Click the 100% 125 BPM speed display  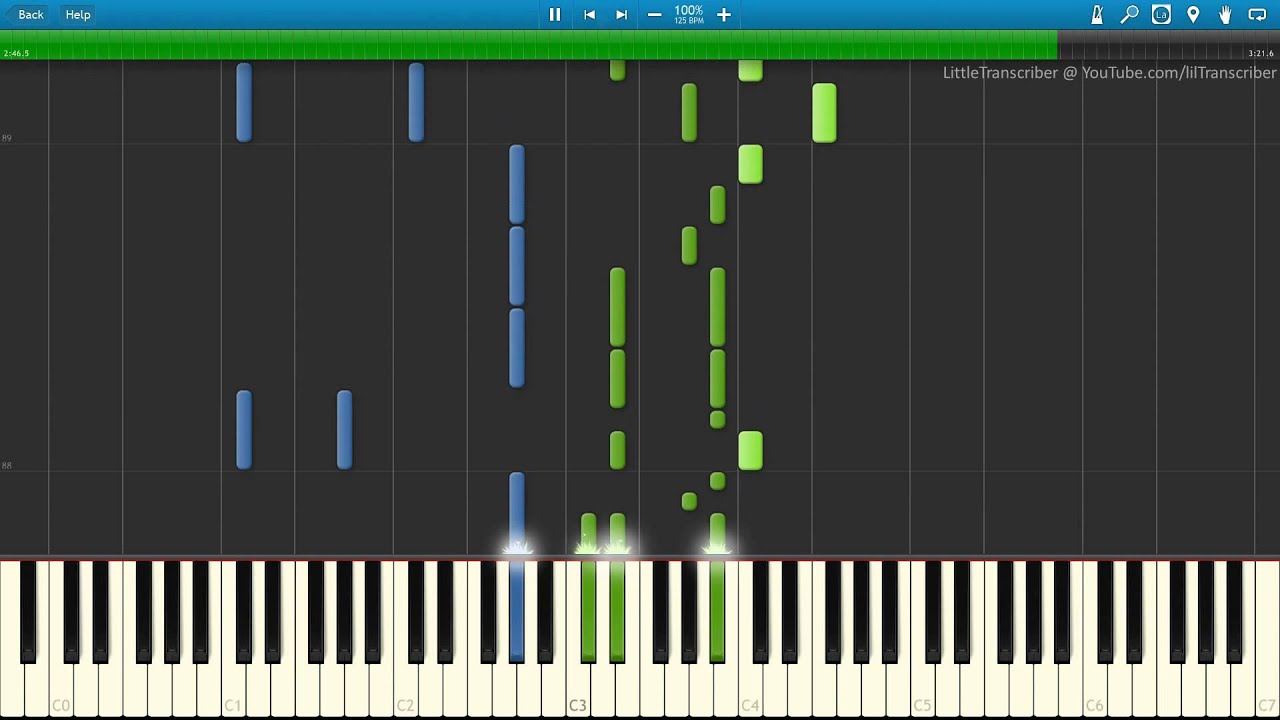click(688, 14)
